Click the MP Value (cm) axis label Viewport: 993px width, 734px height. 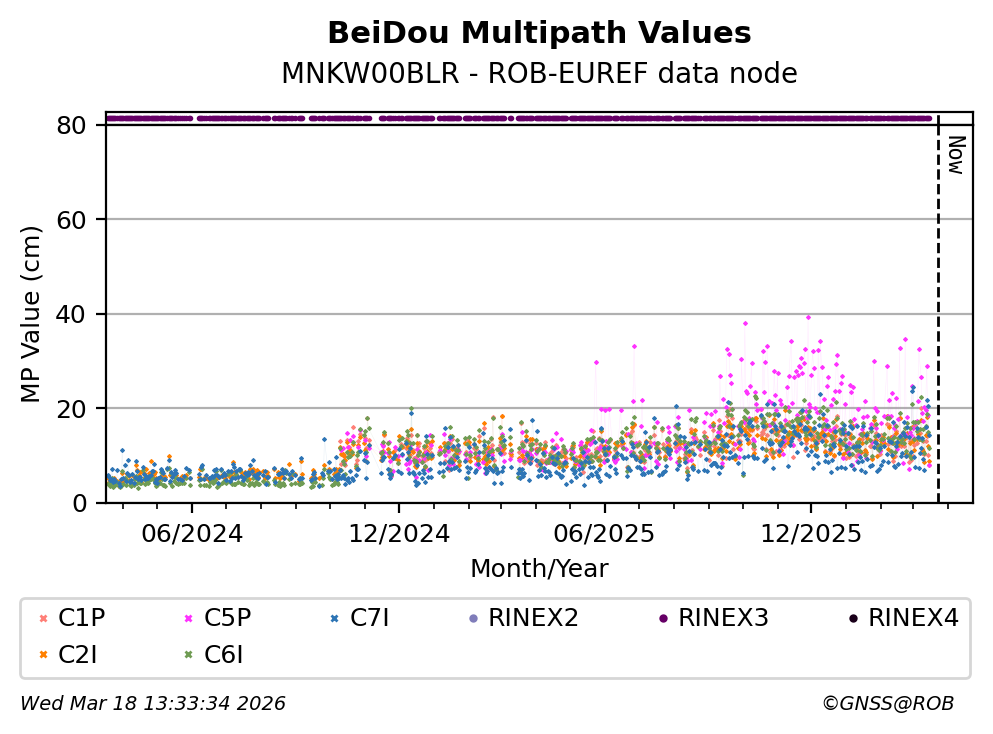point(32,314)
